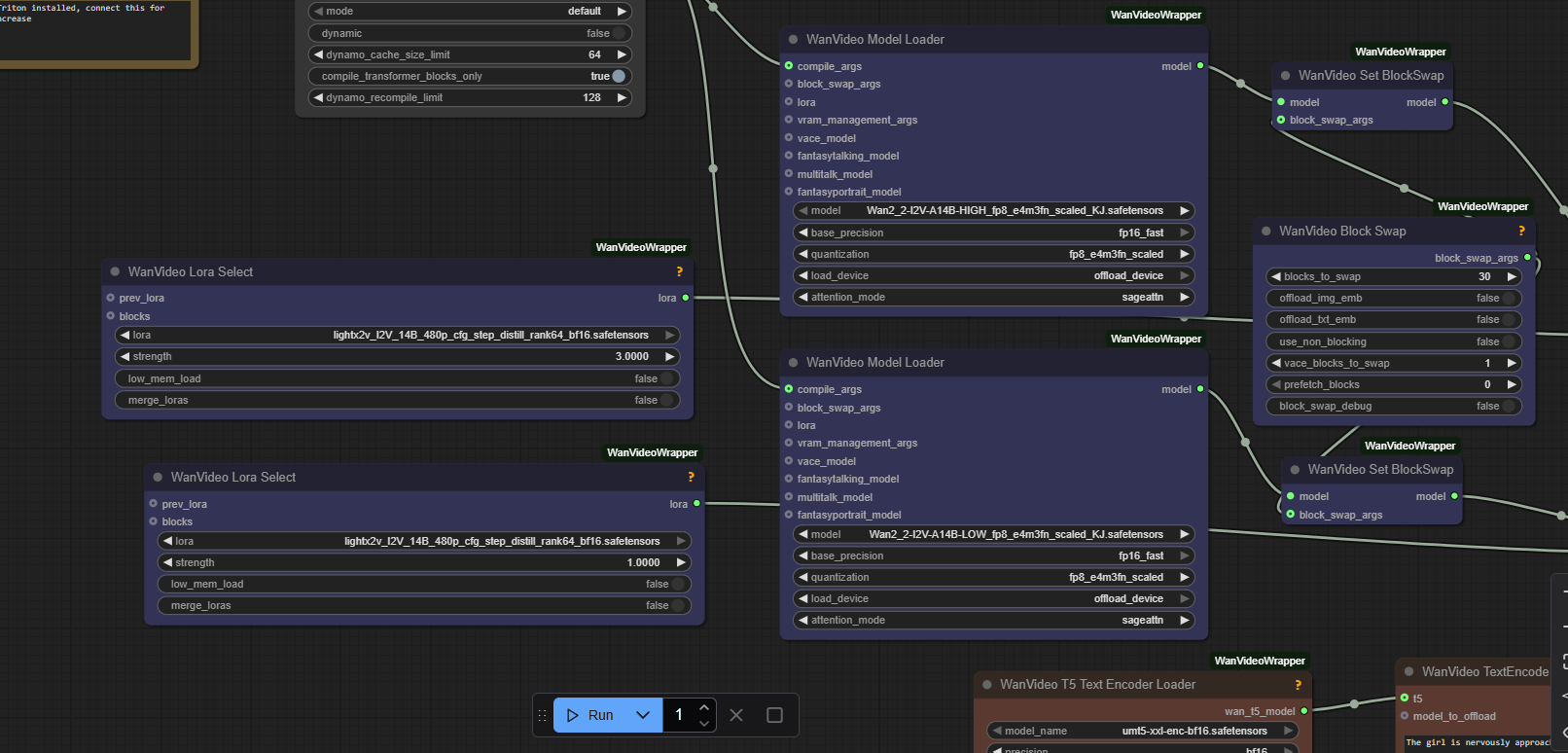1568x753 pixels.
Task: Decrease dynamo_cache_size_limit with left arrow
Action: pyautogui.click(x=318, y=55)
